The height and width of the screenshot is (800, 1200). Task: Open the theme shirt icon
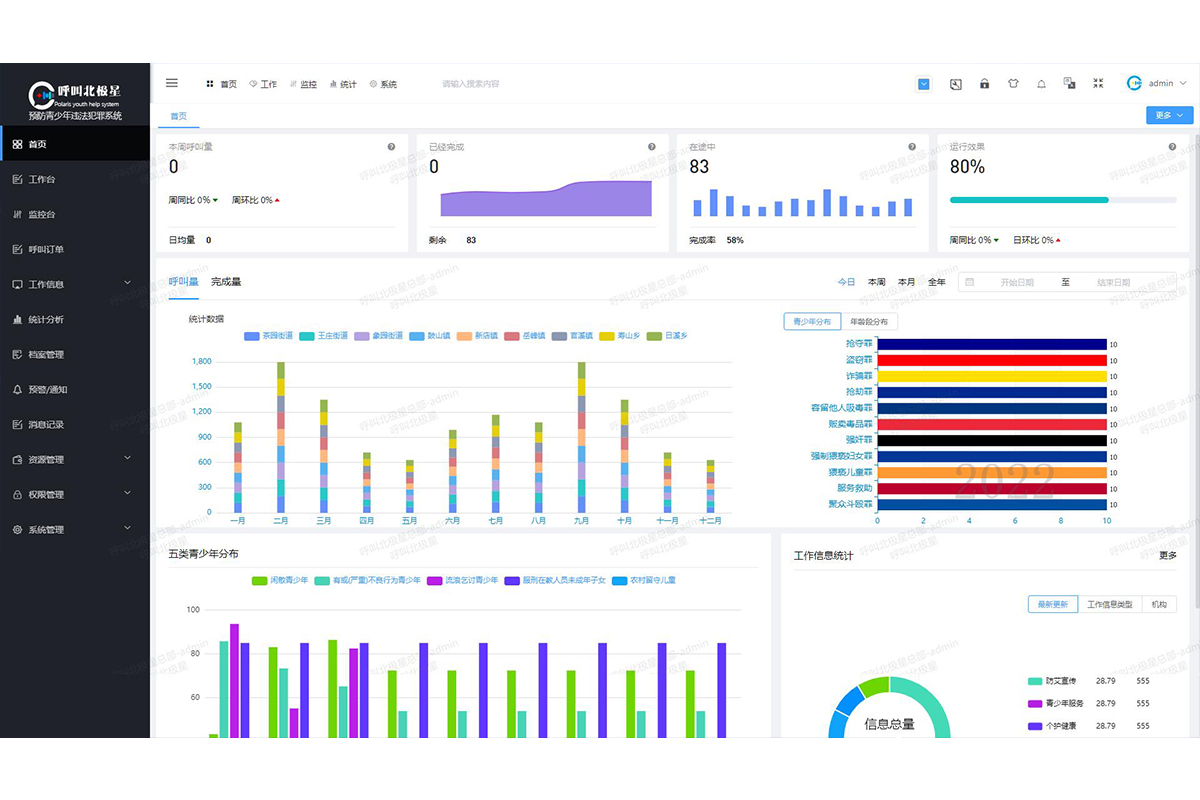(x=1012, y=84)
